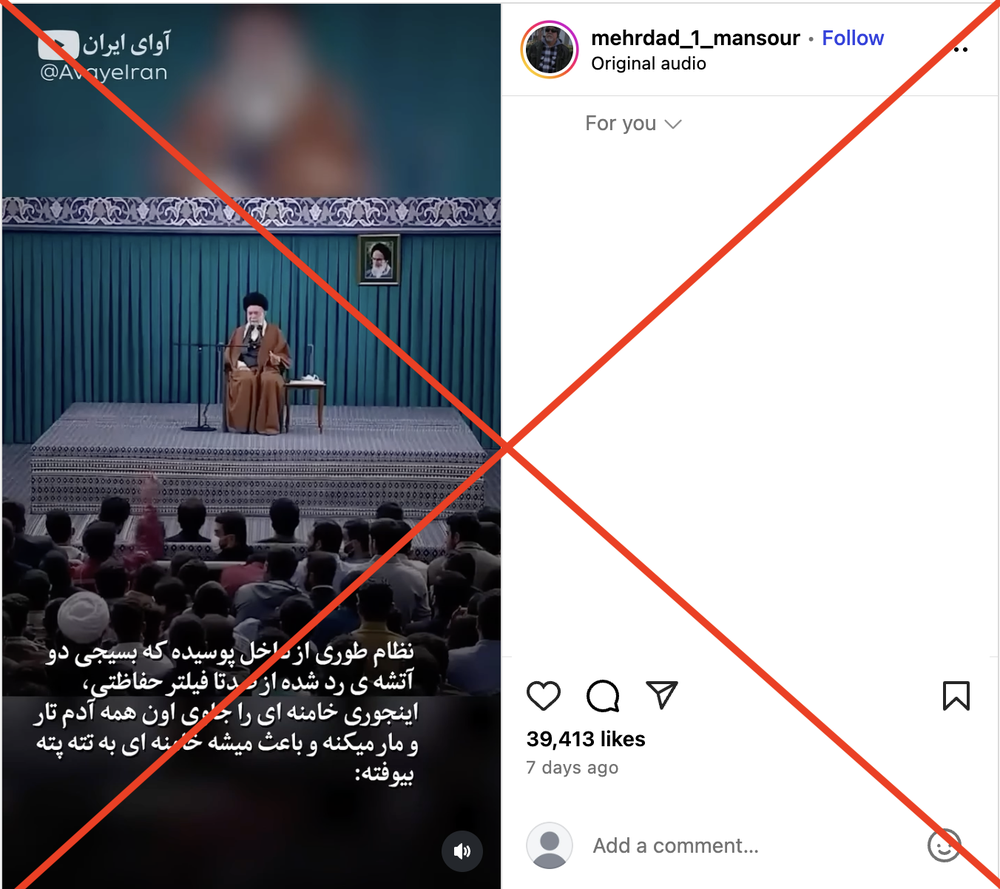Expand the For you dropdown
1000x889 pixels.
pos(633,123)
